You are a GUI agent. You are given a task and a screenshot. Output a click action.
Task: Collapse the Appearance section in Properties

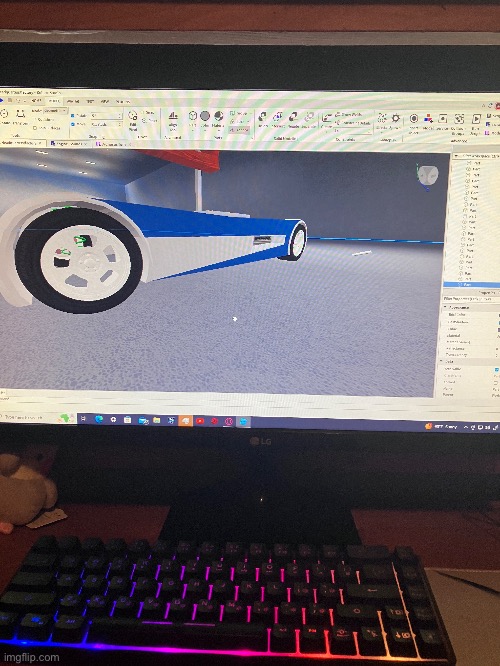[x=446, y=307]
